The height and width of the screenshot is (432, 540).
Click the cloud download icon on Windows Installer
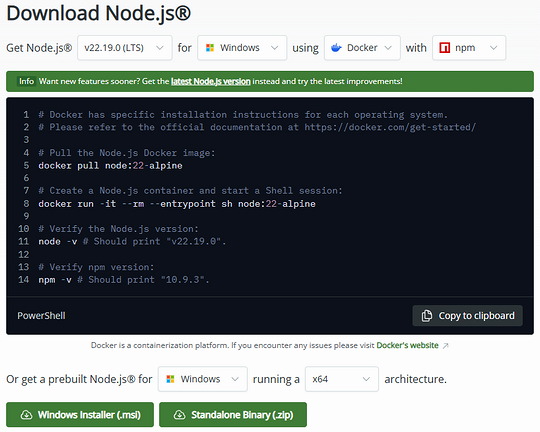point(27,415)
